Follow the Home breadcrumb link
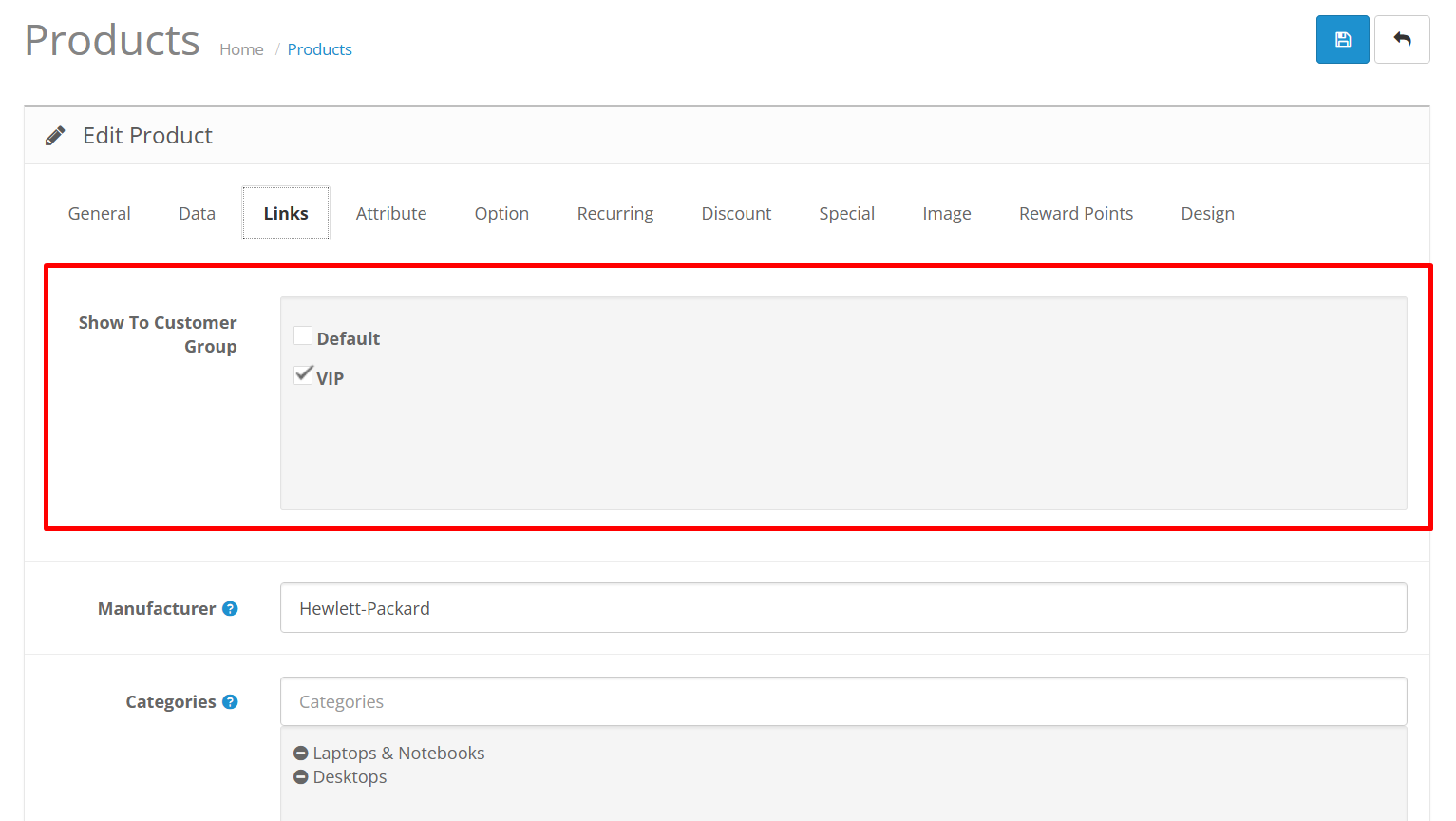This screenshot has width=1456, height=821. (x=241, y=49)
